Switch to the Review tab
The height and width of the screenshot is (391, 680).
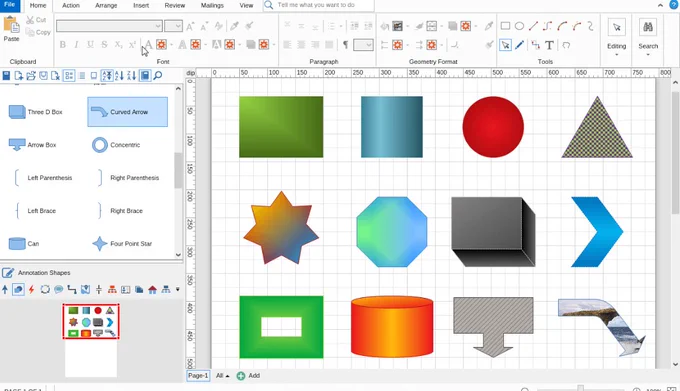click(175, 5)
